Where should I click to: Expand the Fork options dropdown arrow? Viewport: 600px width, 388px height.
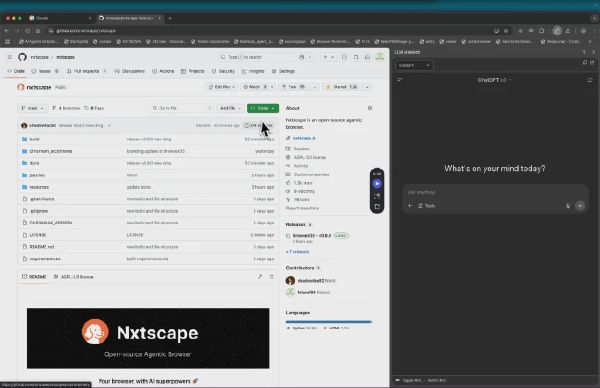point(314,87)
